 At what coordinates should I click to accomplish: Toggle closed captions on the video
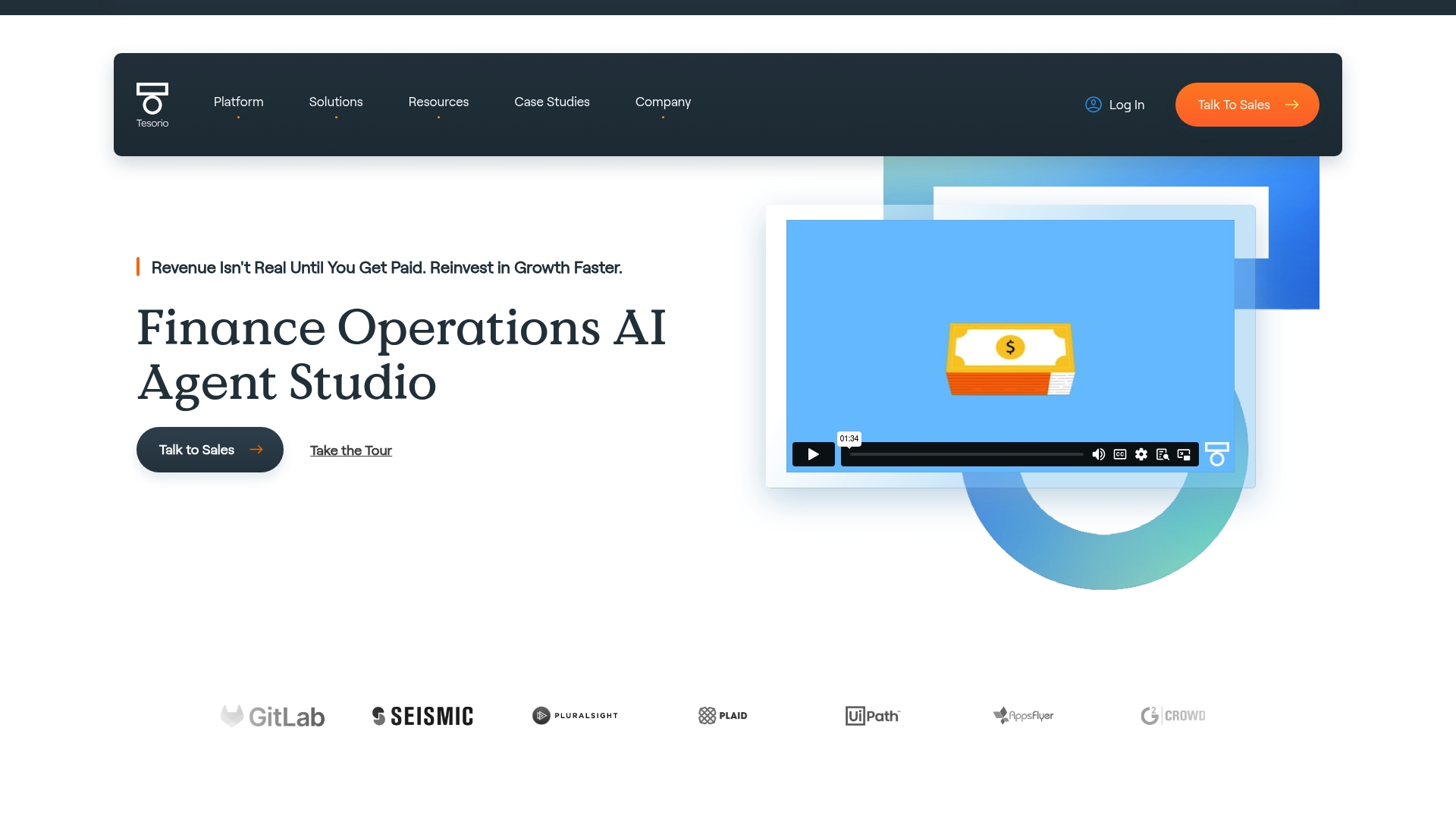(1120, 454)
